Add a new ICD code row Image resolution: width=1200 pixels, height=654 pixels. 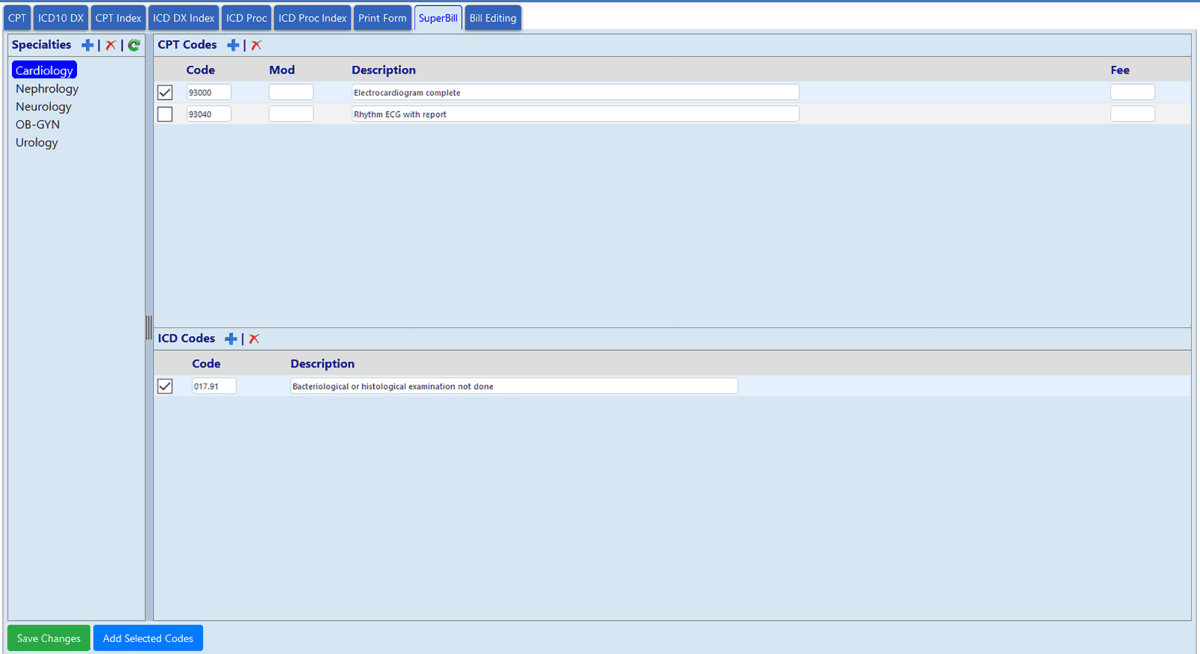[x=231, y=339]
